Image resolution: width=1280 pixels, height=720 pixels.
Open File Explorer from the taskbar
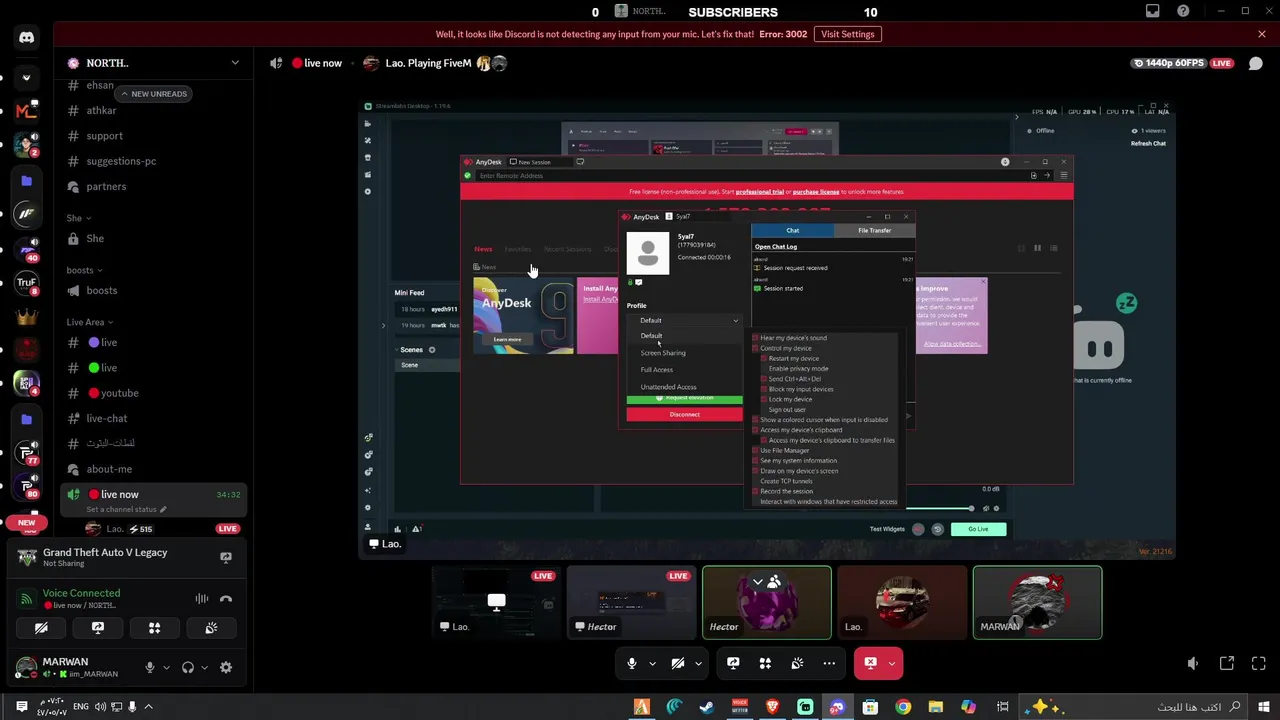coord(936,707)
